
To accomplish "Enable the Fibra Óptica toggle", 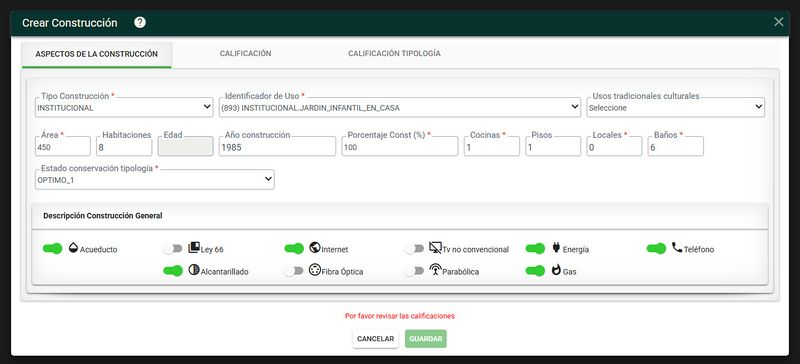I will tap(294, 271).
